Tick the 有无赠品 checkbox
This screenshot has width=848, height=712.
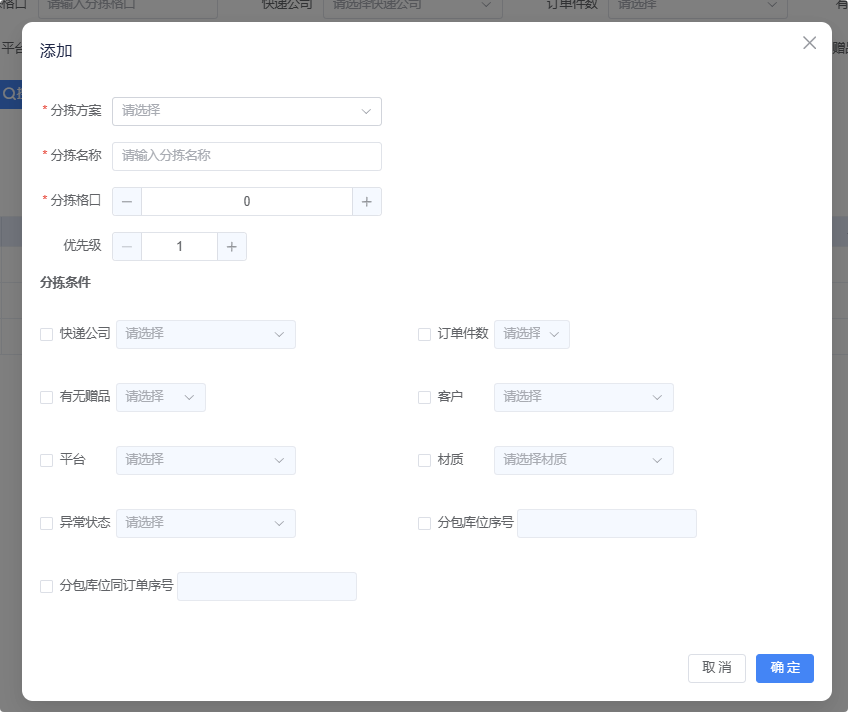47,397
